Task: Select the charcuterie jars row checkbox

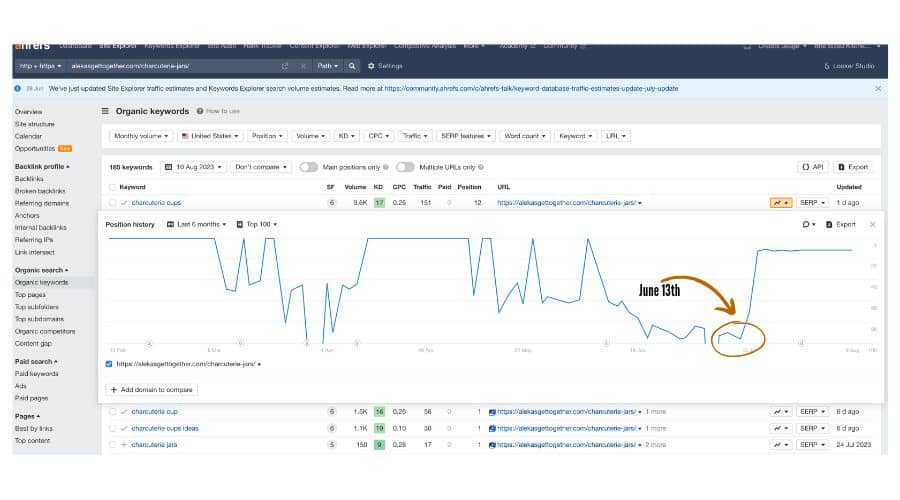Action: point(112,445)
